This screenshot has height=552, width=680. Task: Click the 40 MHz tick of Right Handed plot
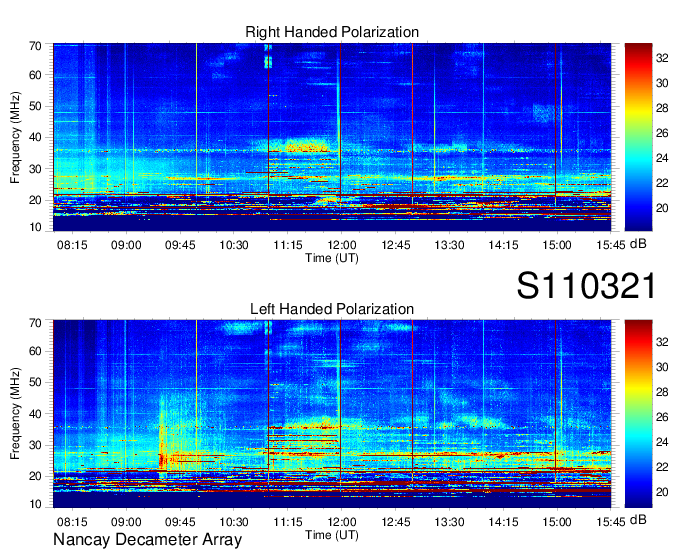[35, 137]
